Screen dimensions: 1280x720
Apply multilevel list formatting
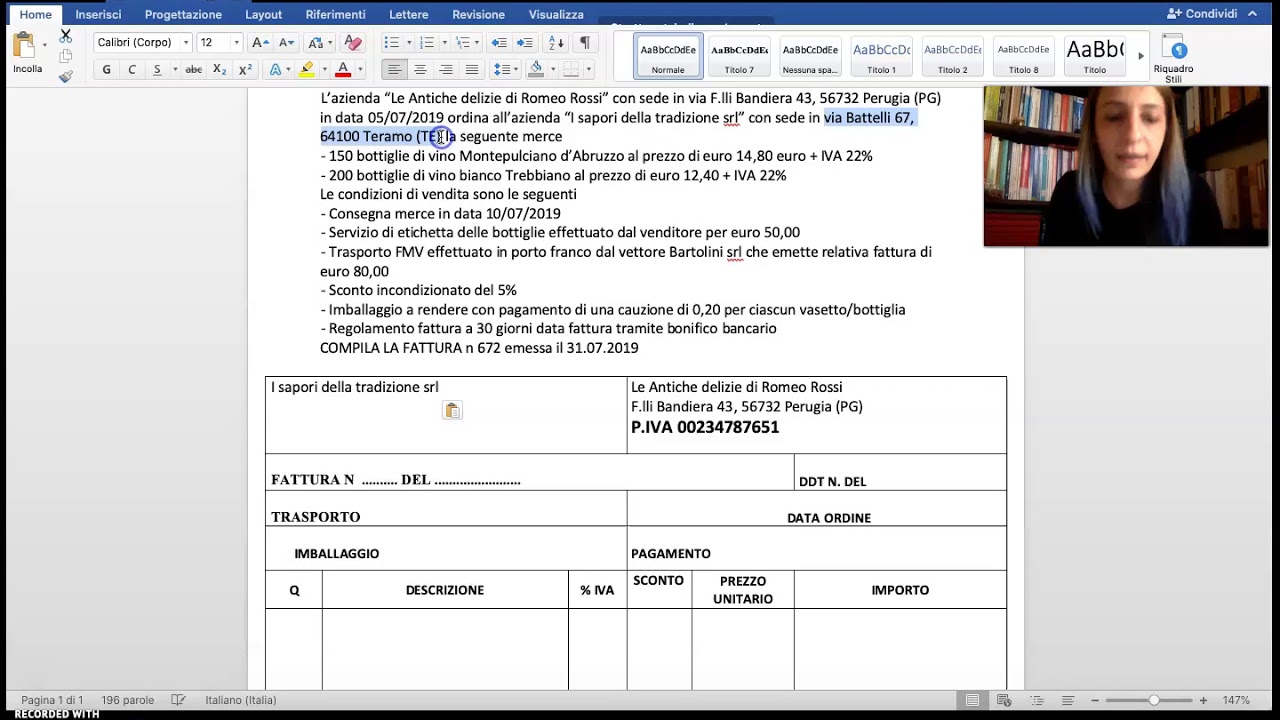[x=462, y=42]
